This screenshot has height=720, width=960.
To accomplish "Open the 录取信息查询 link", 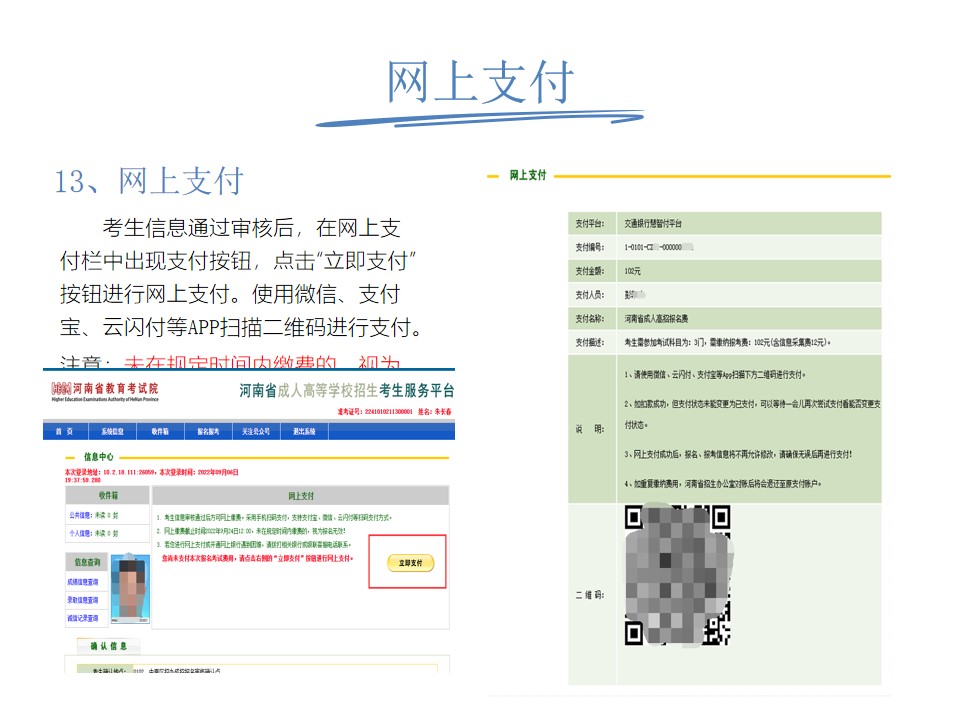I will tap(83, 600).
